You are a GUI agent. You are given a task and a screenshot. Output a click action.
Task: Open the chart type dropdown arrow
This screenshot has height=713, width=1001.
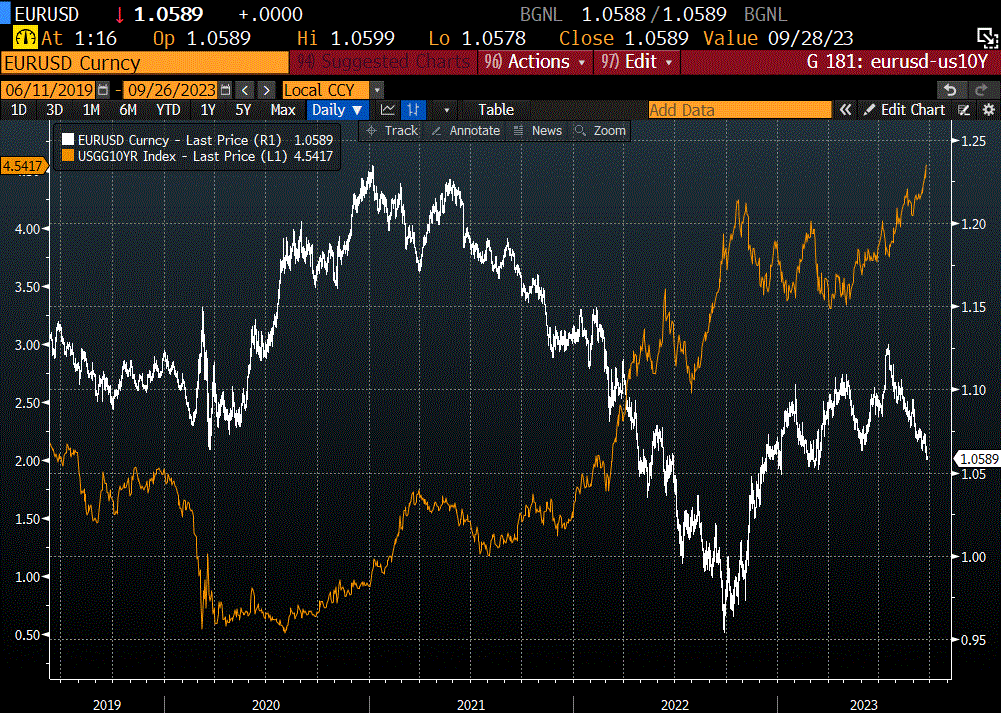446,110
